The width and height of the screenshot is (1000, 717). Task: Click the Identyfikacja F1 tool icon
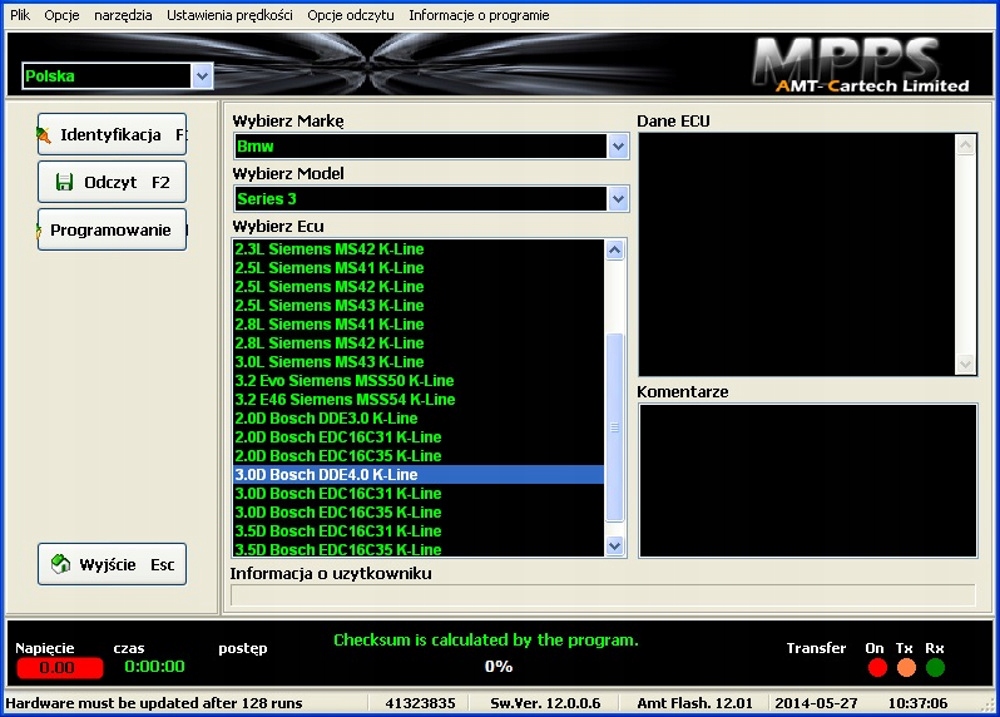tap(44, 134)
